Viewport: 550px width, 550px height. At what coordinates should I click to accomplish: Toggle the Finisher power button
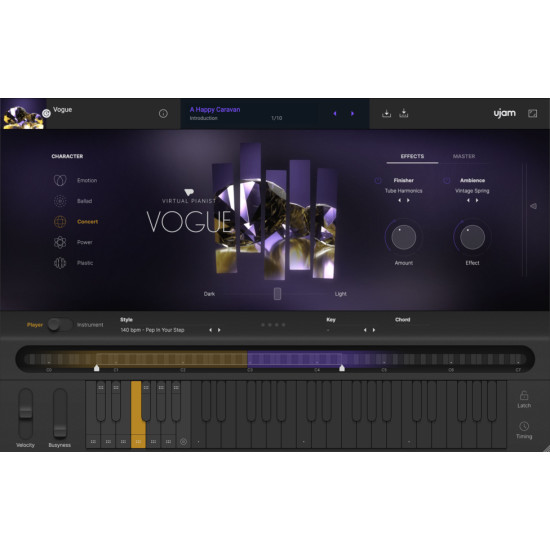pos(378,180)
